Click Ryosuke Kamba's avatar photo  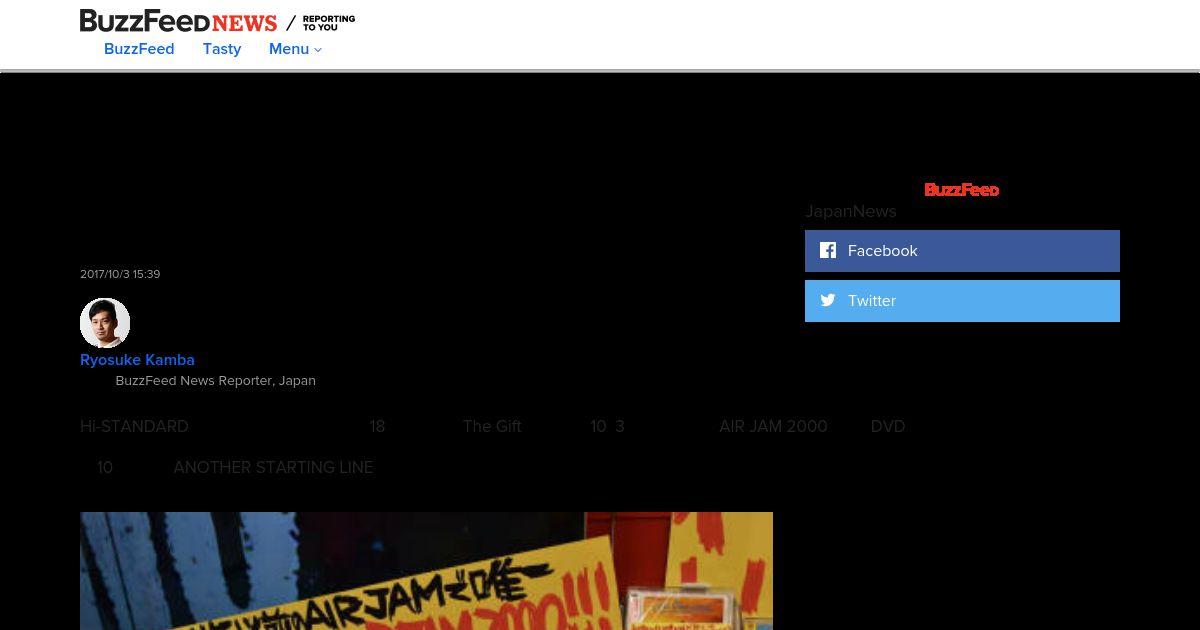pos(105,323)
